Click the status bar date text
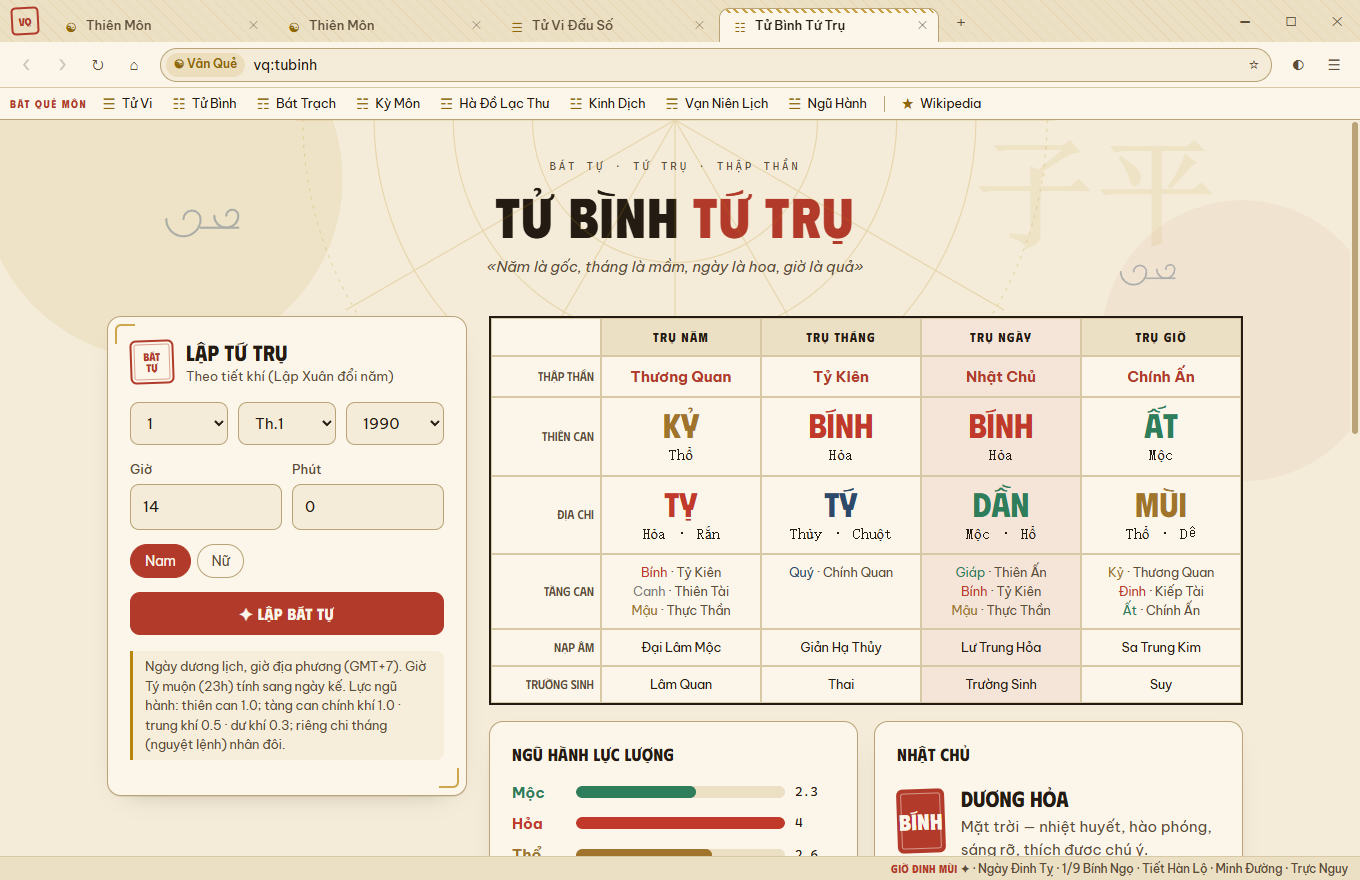 [x=1119, y=868]
